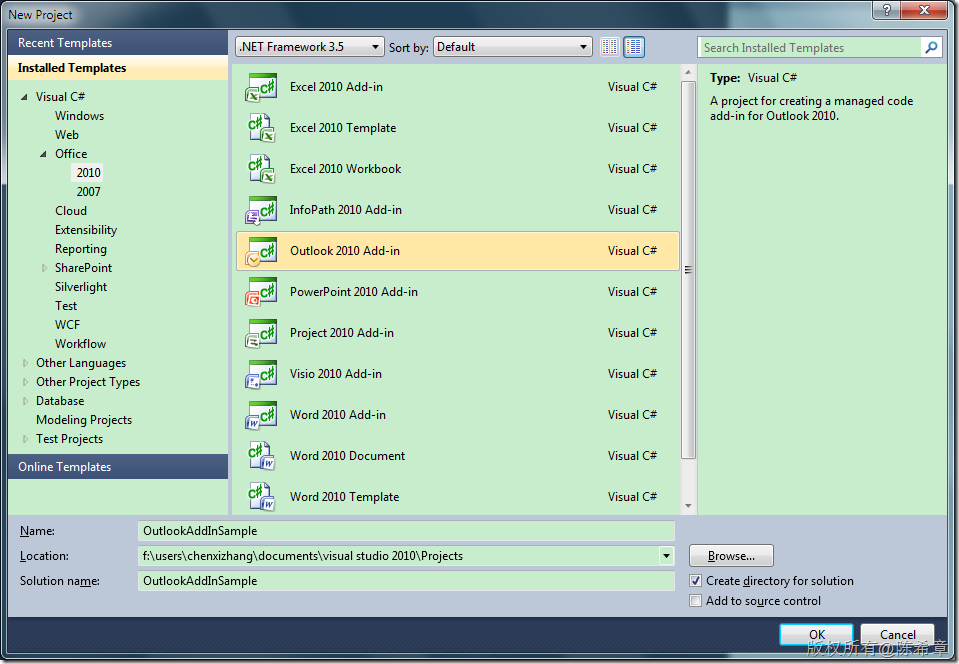The width and height of the screenshot is (959, 664).
Task: Click the Cancel button
Action: tap(897, 634)
